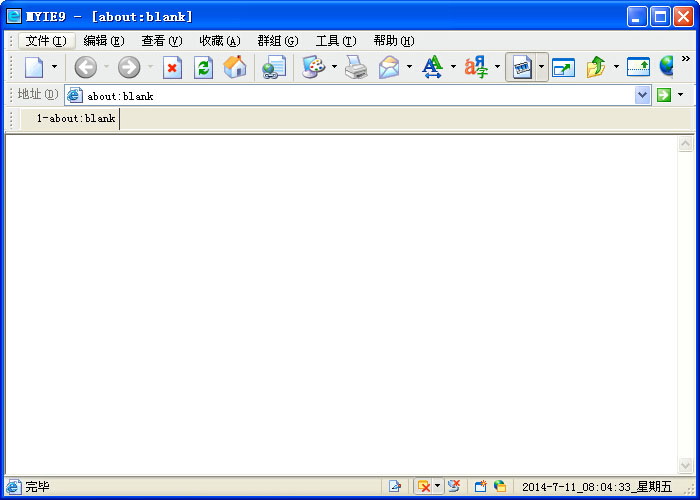This screenshot has width=700, height=500.
Task: Click the green Refresh page icon
Action: coord(203,67)
